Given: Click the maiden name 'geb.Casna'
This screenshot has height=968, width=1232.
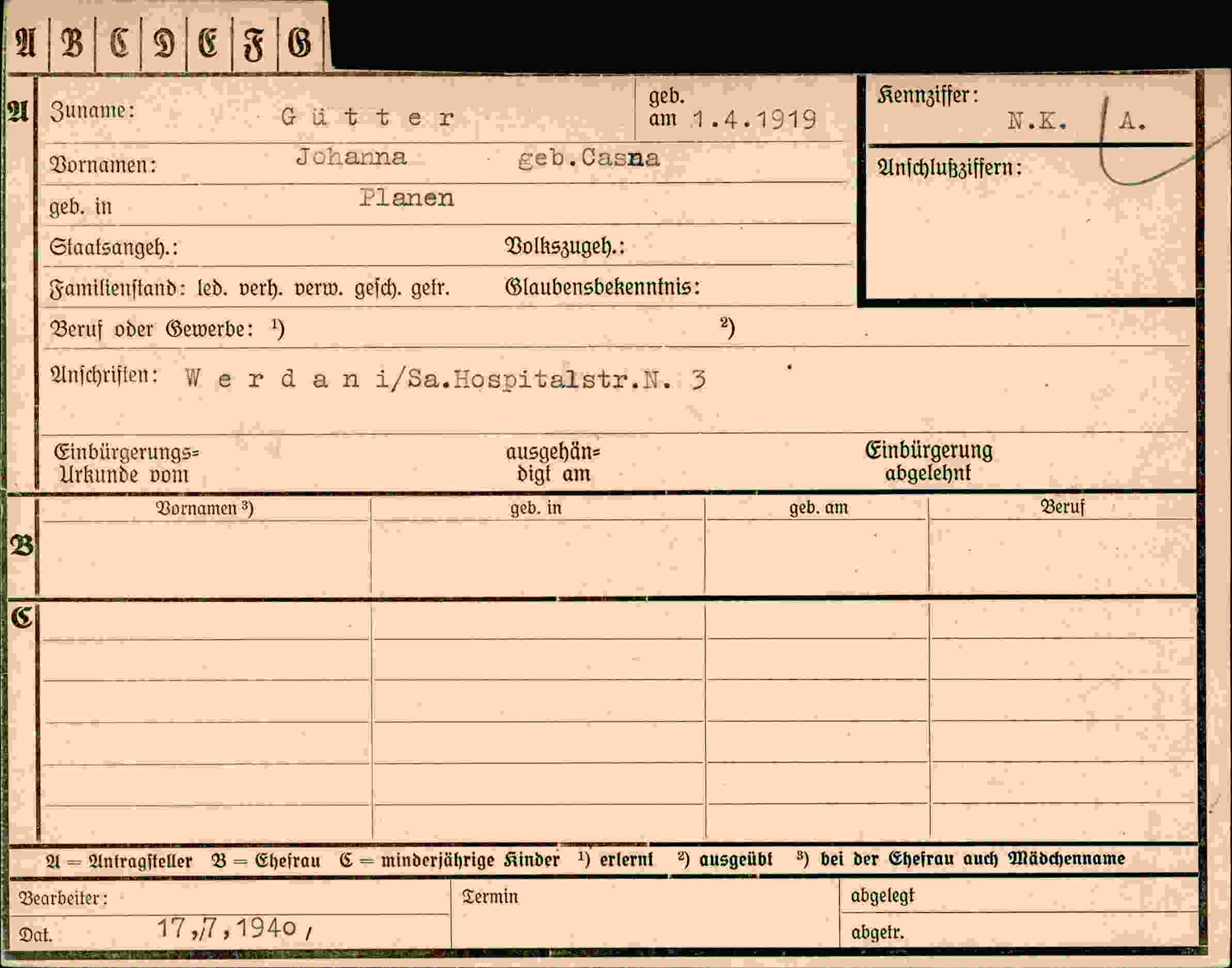Looking at the screenshot, I should (589, 158).
